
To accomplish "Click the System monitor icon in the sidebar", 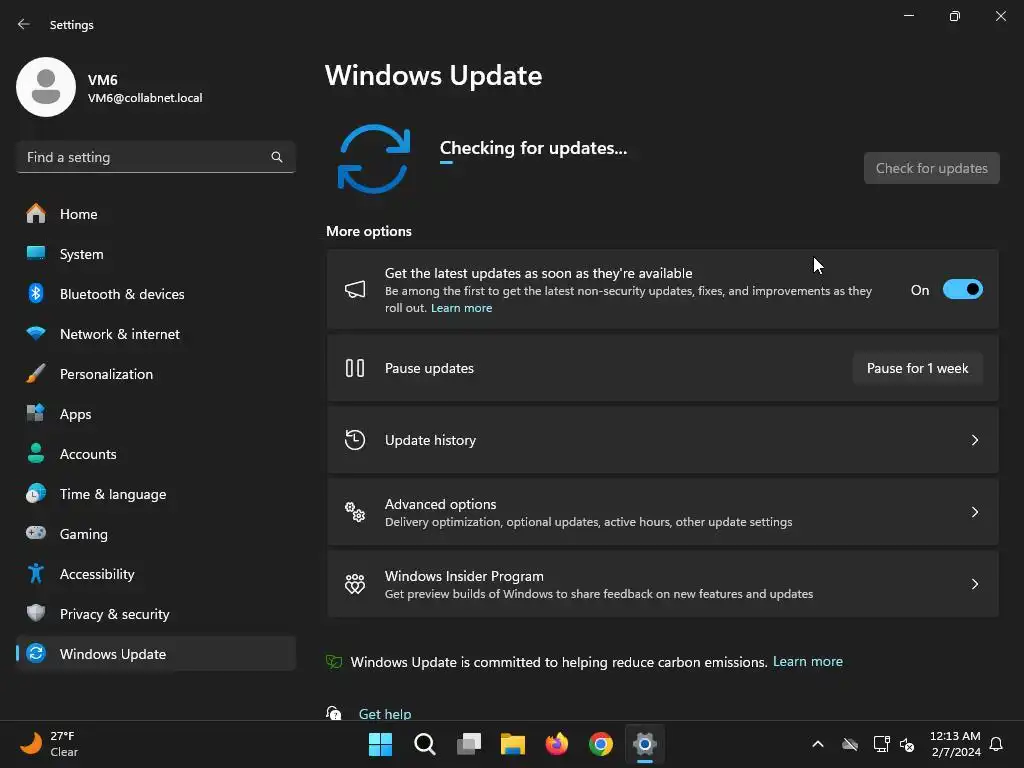I will tap(36, 253).
